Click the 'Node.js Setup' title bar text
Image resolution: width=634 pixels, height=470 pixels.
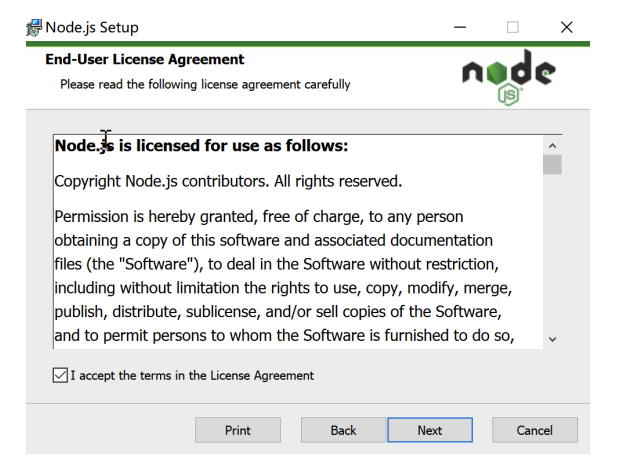coord(92,28)
